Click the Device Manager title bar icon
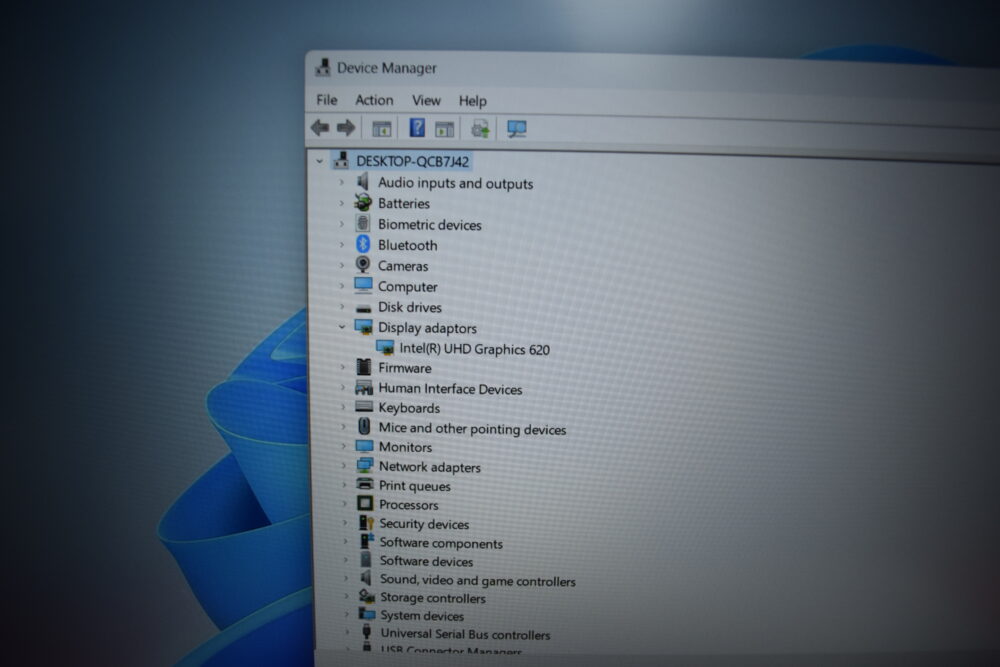Image resolution: width=1000 pixels, height=667 pixels. [323, 68]
